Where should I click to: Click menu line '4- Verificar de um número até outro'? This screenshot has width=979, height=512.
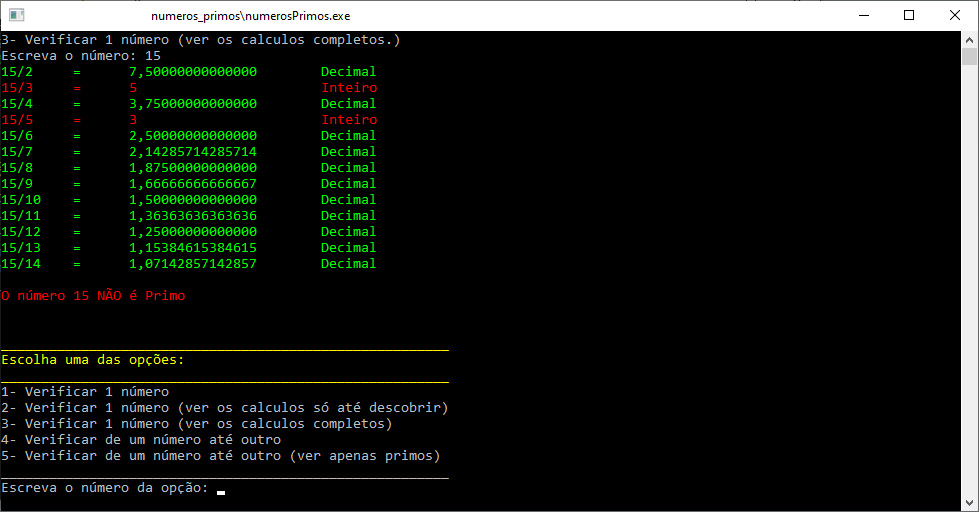click(x=141, y=440)
